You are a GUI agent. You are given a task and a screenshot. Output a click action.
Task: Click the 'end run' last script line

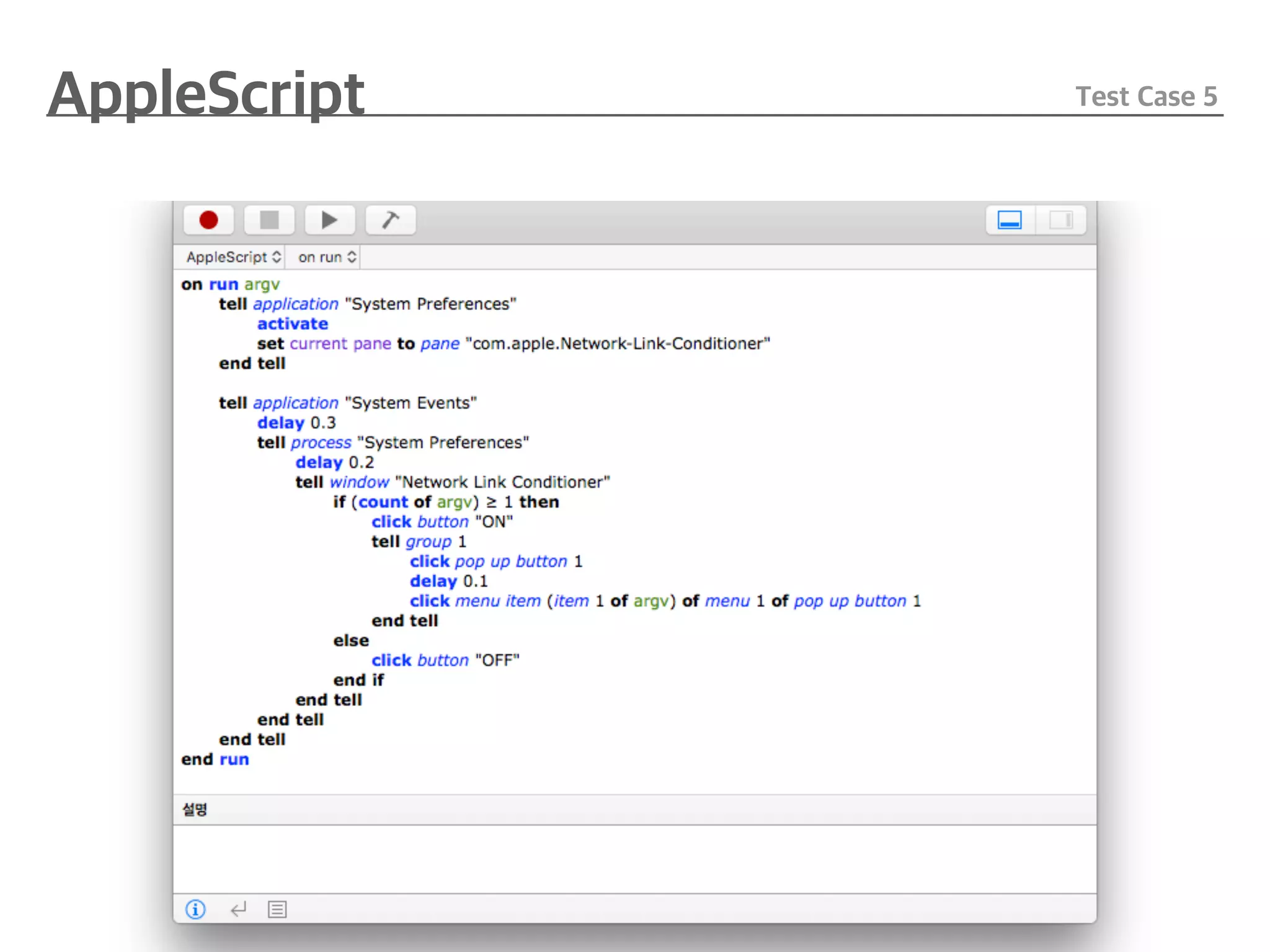pos(215,760)
